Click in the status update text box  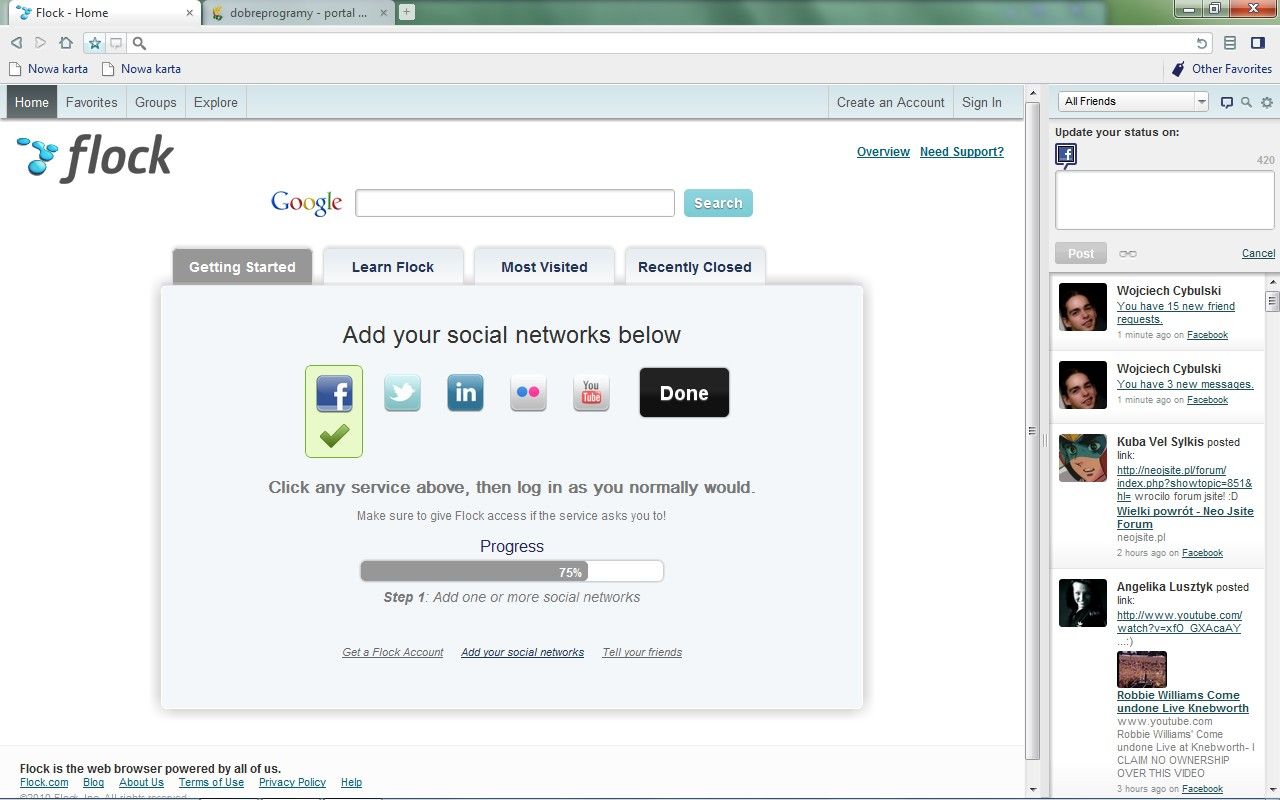click(1165, 200)
